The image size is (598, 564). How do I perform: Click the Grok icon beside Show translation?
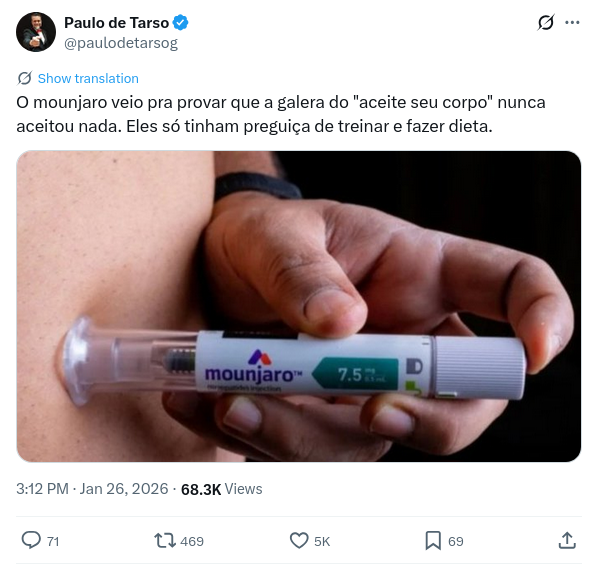point(25,78)
